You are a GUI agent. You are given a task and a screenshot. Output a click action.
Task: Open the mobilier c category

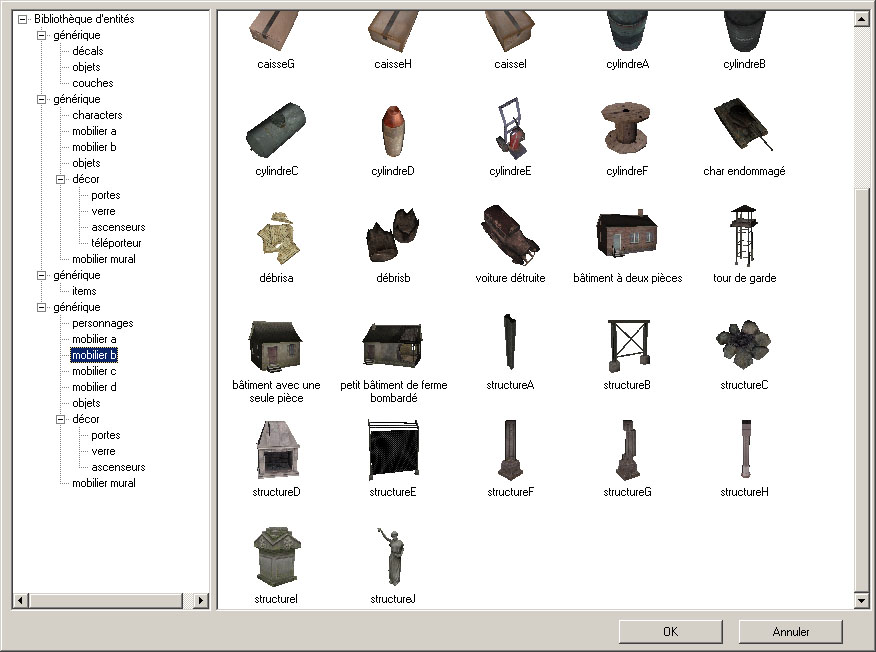tap(94, 371)
